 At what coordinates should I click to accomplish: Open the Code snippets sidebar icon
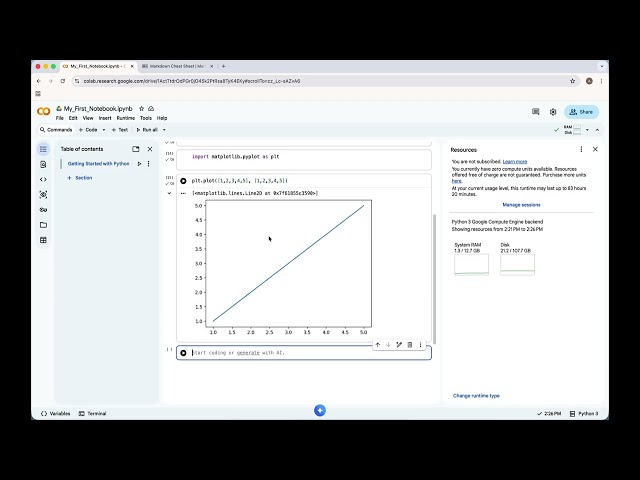pyautogui.click(x=43, y=179)
